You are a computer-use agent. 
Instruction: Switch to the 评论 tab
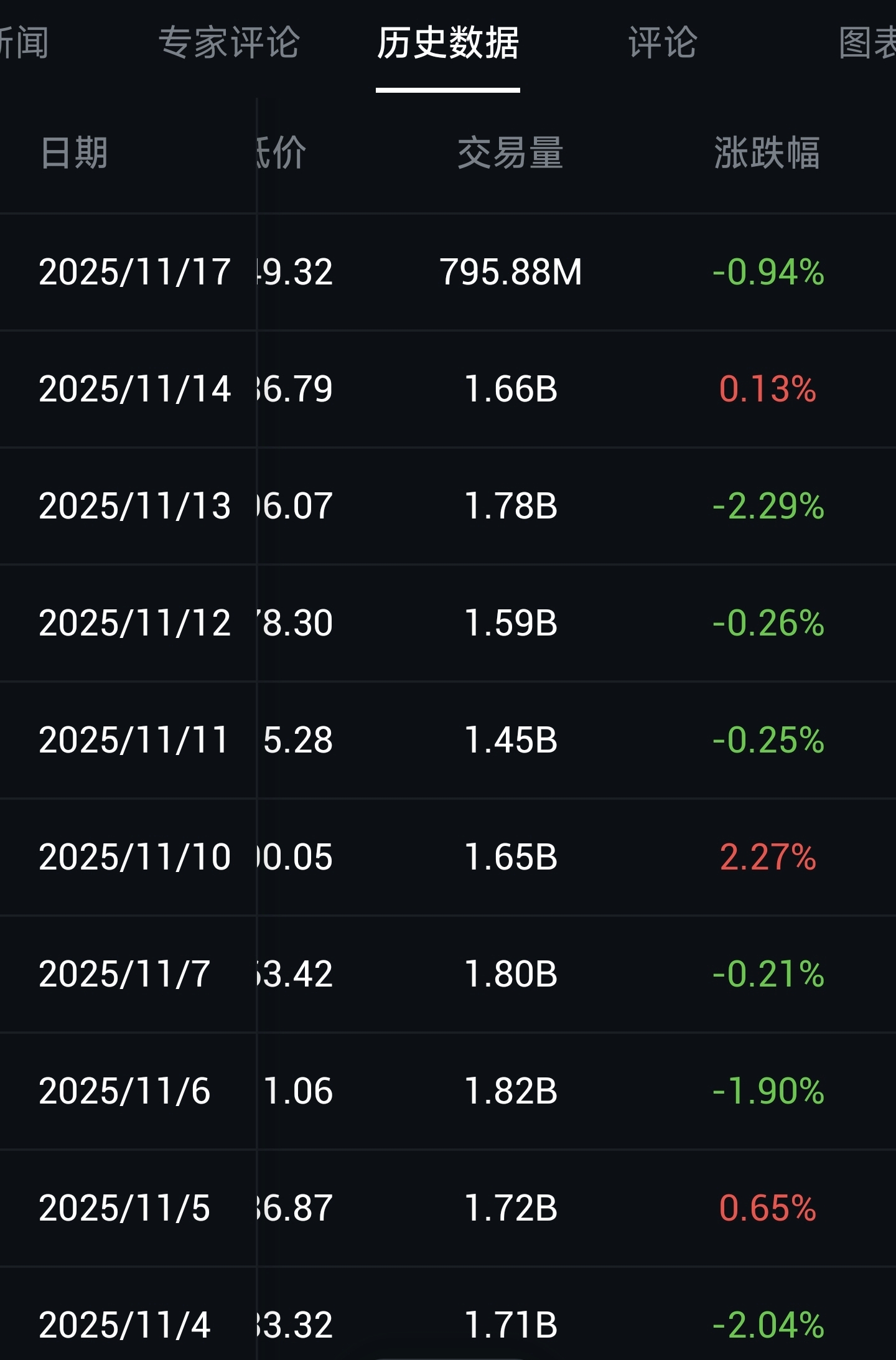(x=662, y=43)
